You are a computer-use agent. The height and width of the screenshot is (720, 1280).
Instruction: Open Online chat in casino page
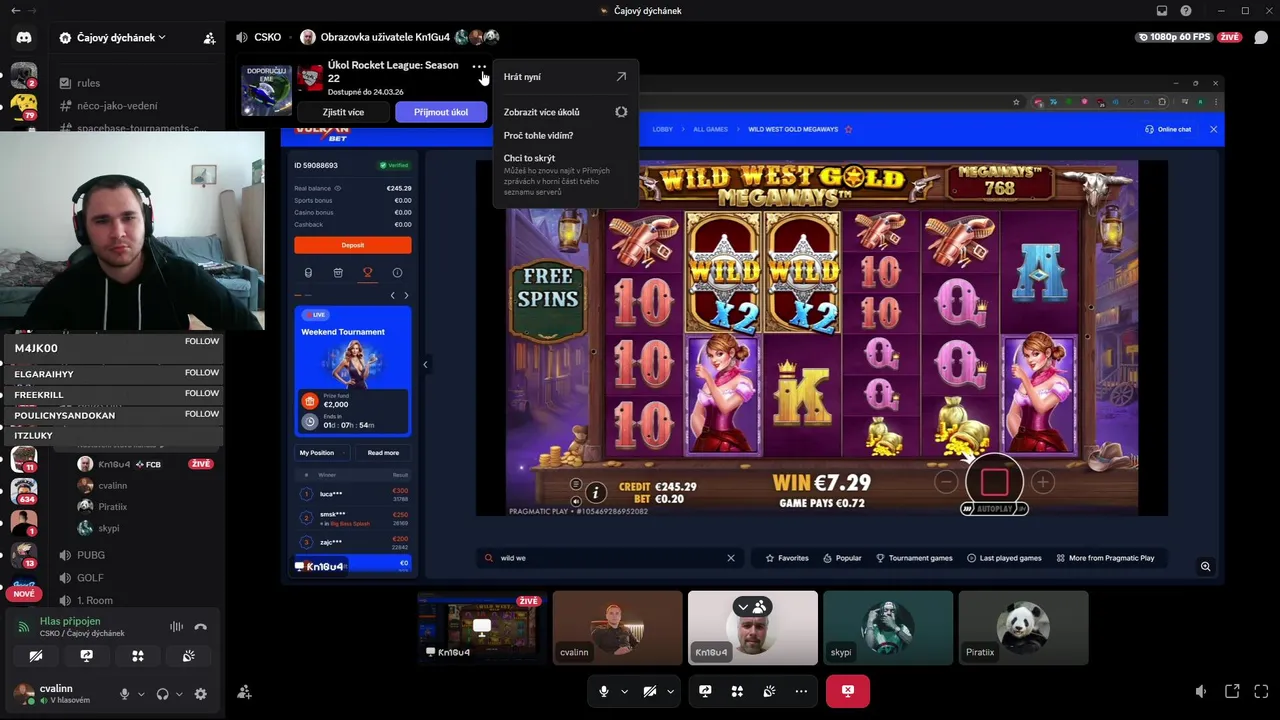coord(1168,129)
